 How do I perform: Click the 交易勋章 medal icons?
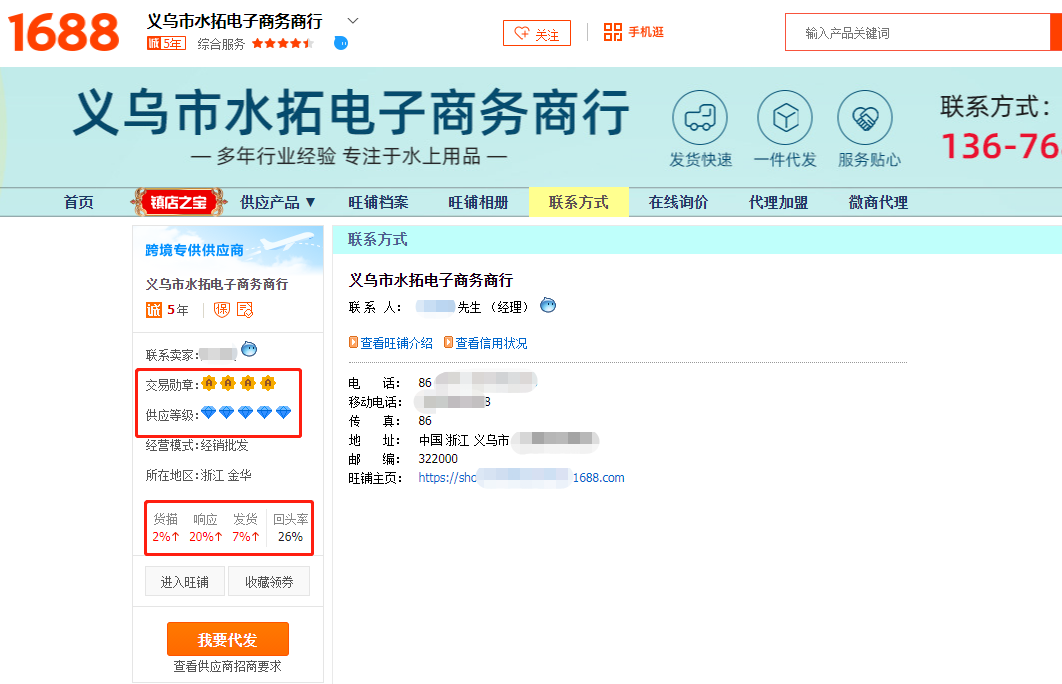[x=238, y=383]
